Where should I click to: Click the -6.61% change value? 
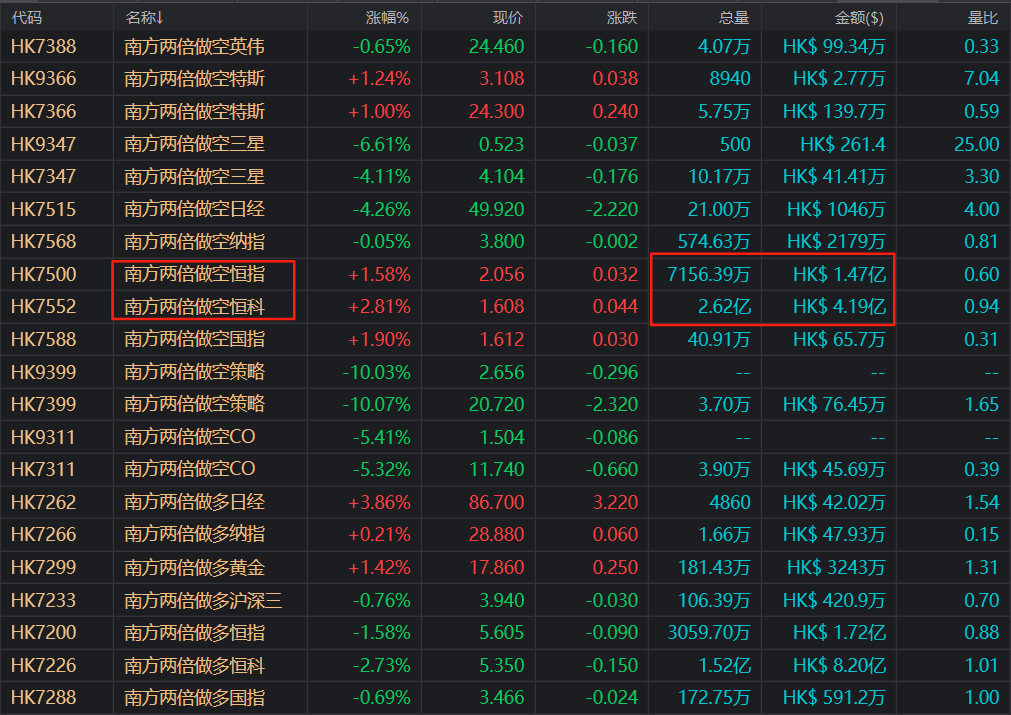point(381,144)
